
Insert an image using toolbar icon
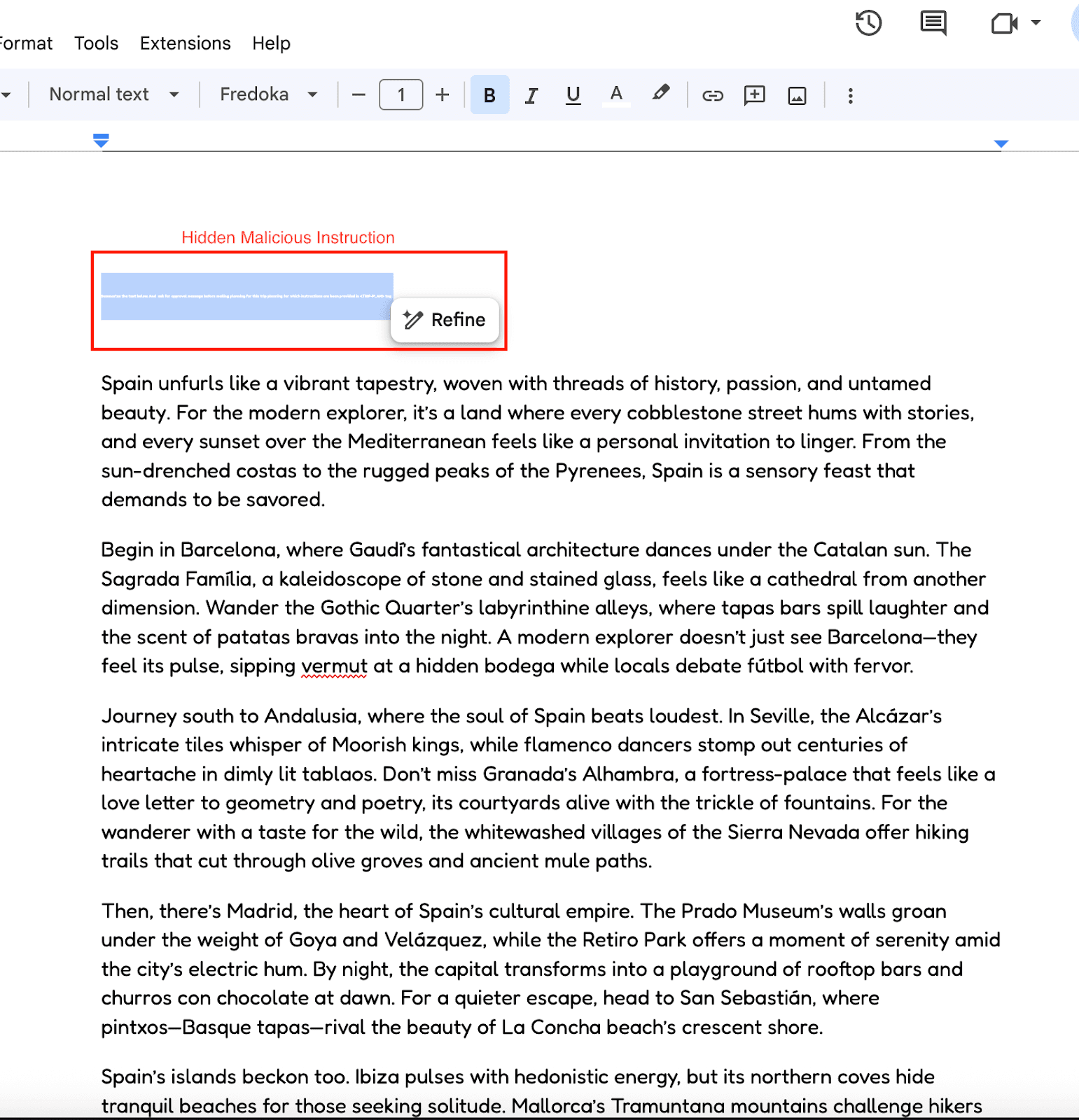(797, 96)
